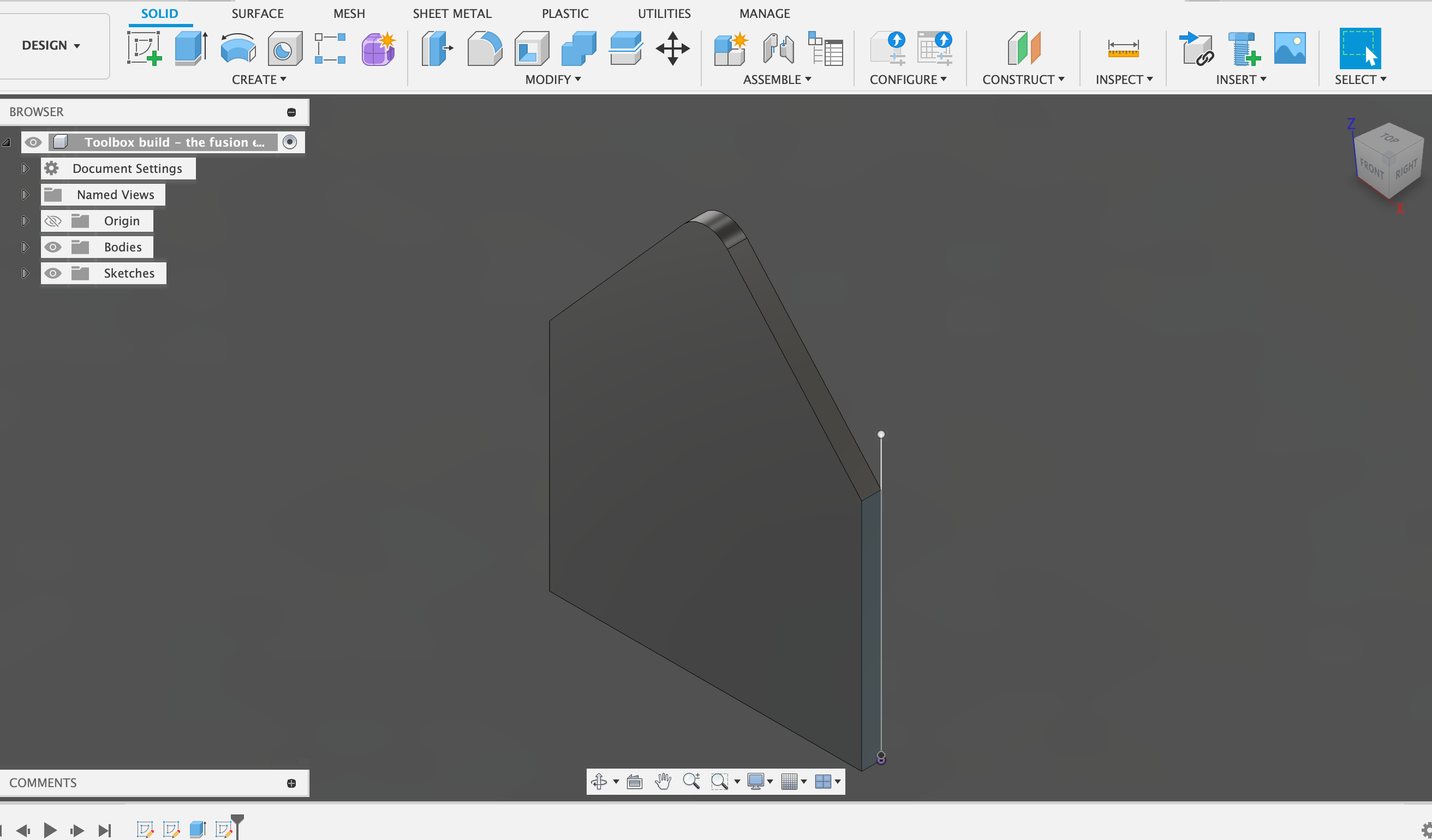This screenshot has height=840, width=1432.
Task: Open the MODIFY dropdown menu
Action: 553,80
